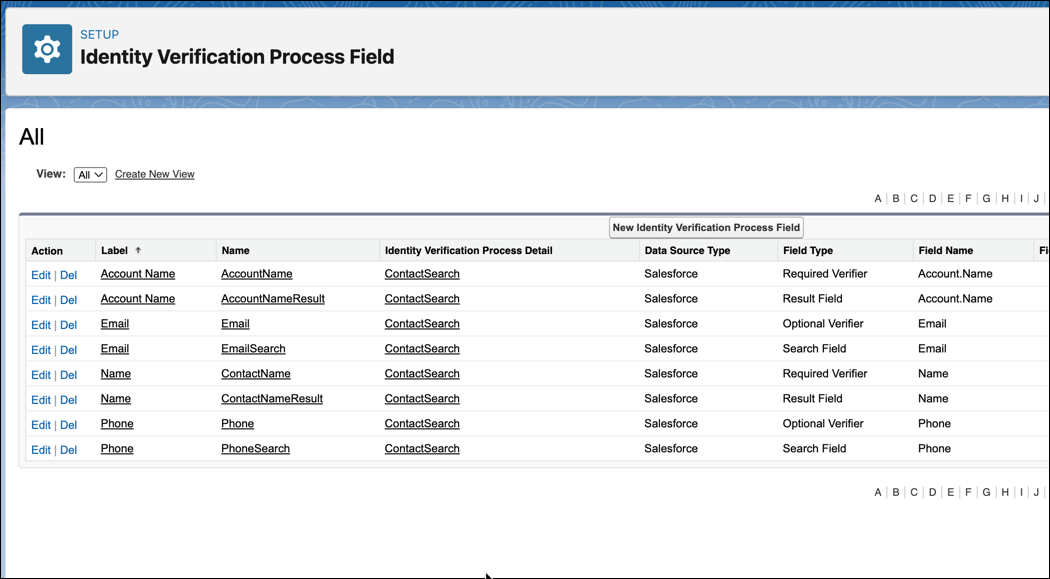Filter by letter E in bottom alphabet bar
The width and height of the screenshot is (1050, 579).
pyautogui.click(x=950, y=493)
